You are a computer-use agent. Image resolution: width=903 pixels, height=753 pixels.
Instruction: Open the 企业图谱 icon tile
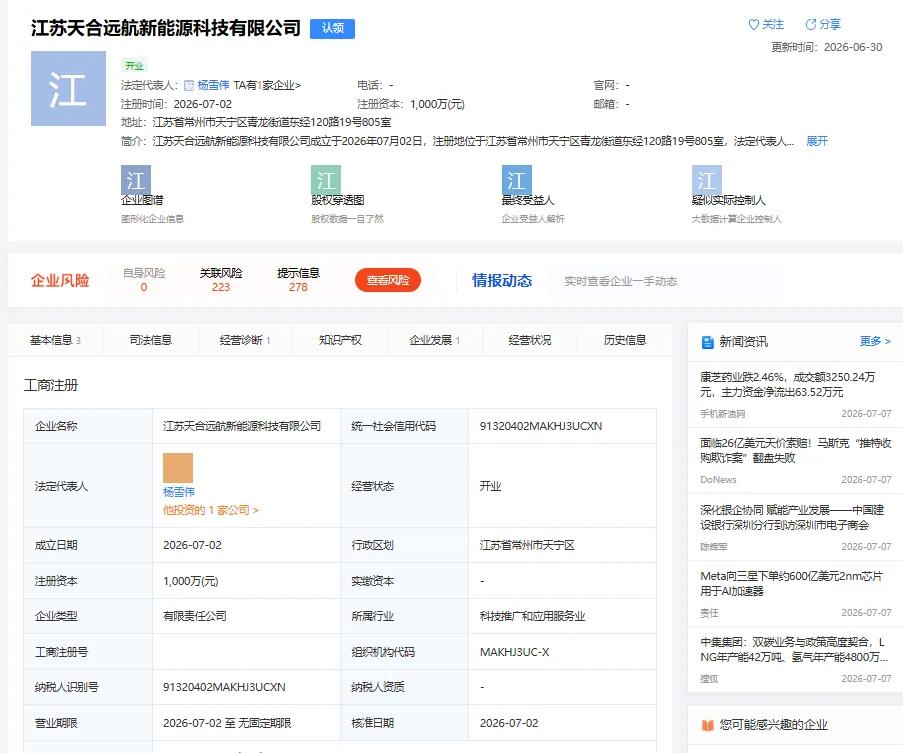(x=136, y=180)
